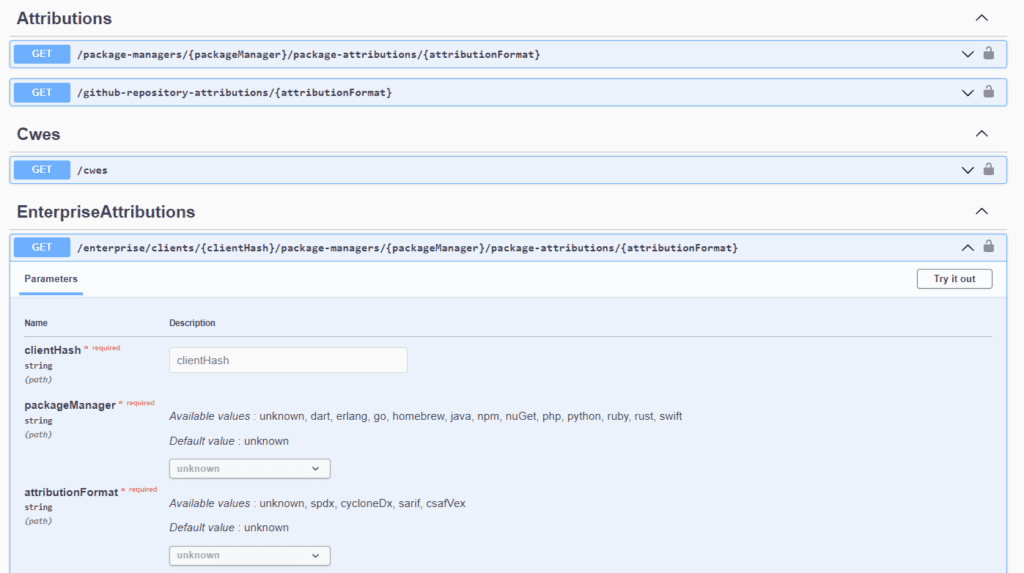Viewport: 1024px width, 573px height.
Task: Click GET badge of github-repository-attributions endpoint
Action: click(x=42, y=92)
